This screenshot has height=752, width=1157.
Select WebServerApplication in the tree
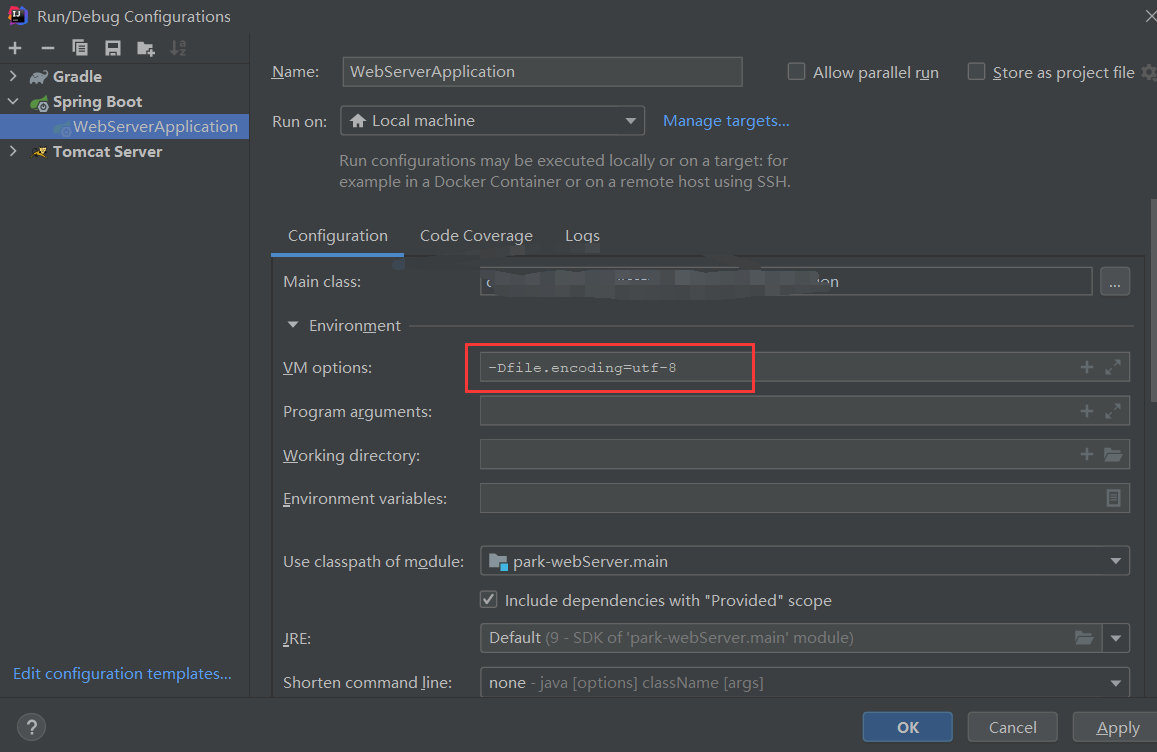coord(124,126)
